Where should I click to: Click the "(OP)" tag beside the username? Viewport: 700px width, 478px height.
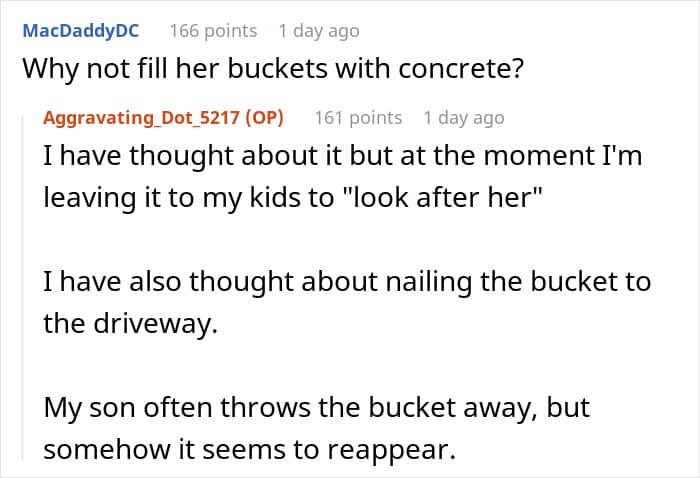264,118
